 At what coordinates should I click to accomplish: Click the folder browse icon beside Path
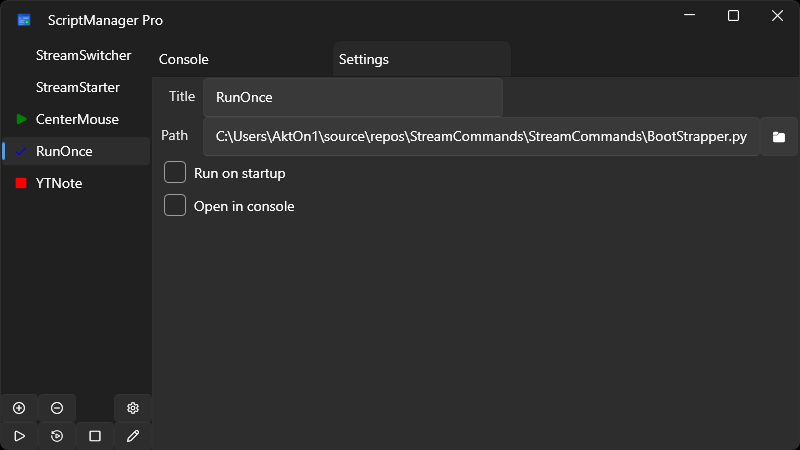[x=779, y=137]
